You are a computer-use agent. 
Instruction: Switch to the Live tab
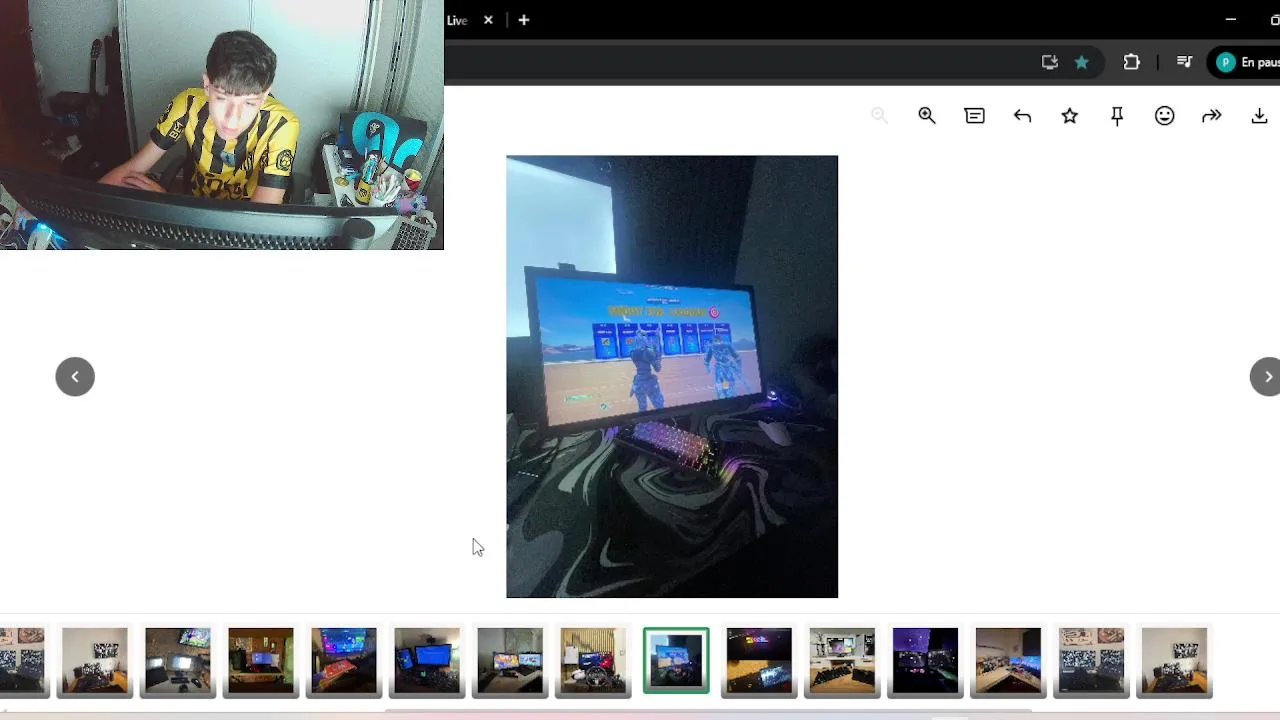tap(458, 20)
